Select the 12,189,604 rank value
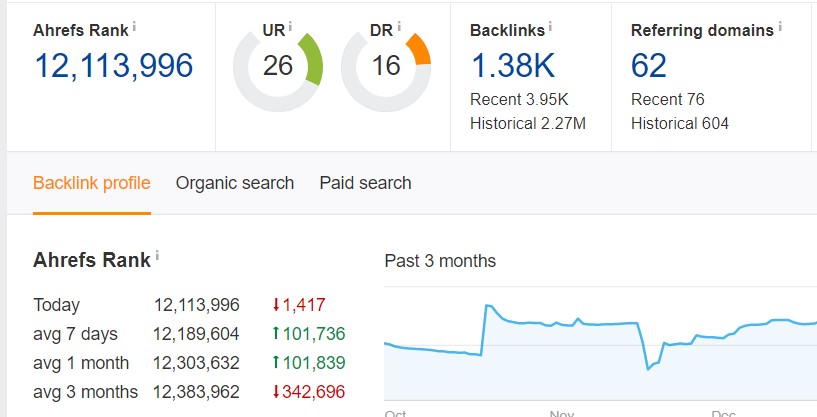 [x=196, y=334]
